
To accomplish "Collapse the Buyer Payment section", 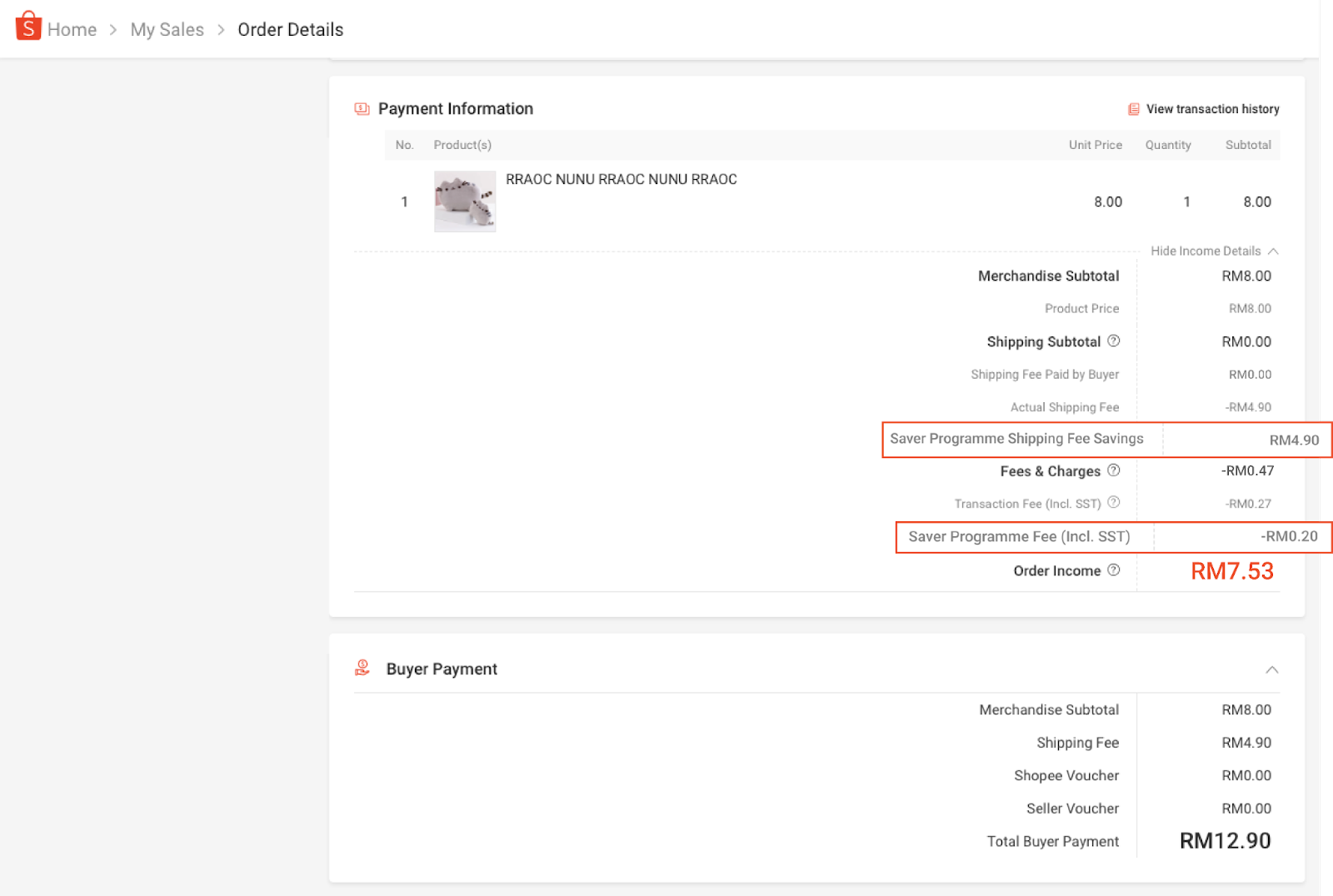I will click(1272, 669).
